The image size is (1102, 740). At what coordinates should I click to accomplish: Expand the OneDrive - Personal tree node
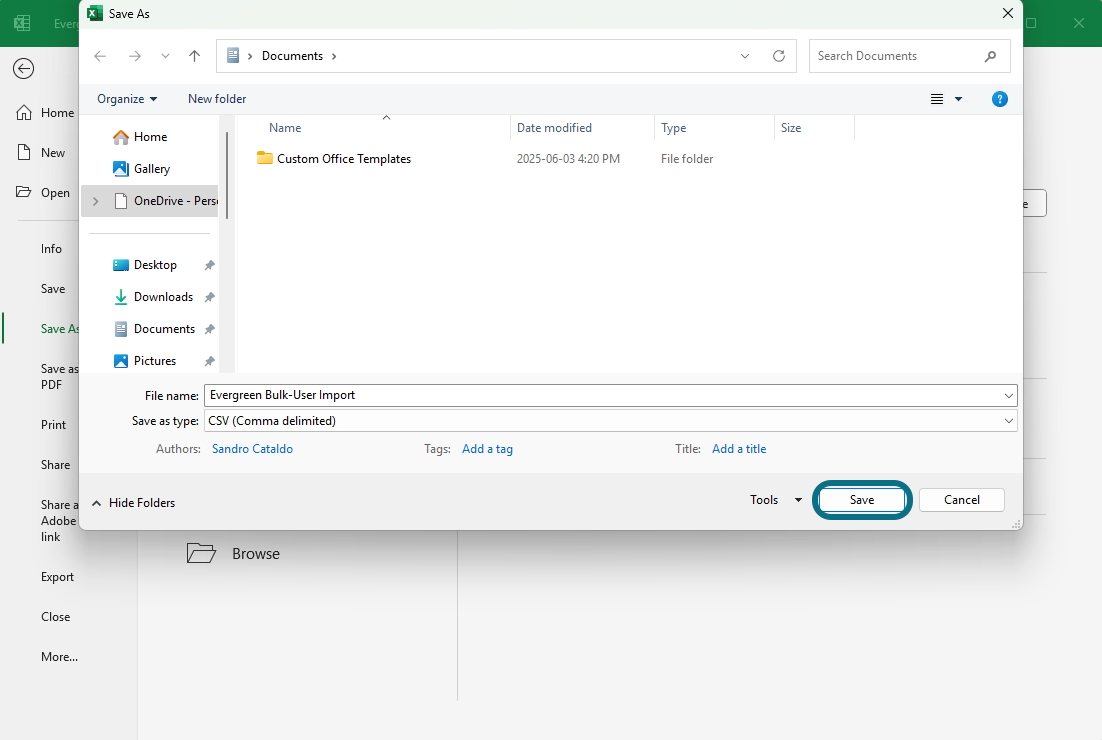point(96,201)
